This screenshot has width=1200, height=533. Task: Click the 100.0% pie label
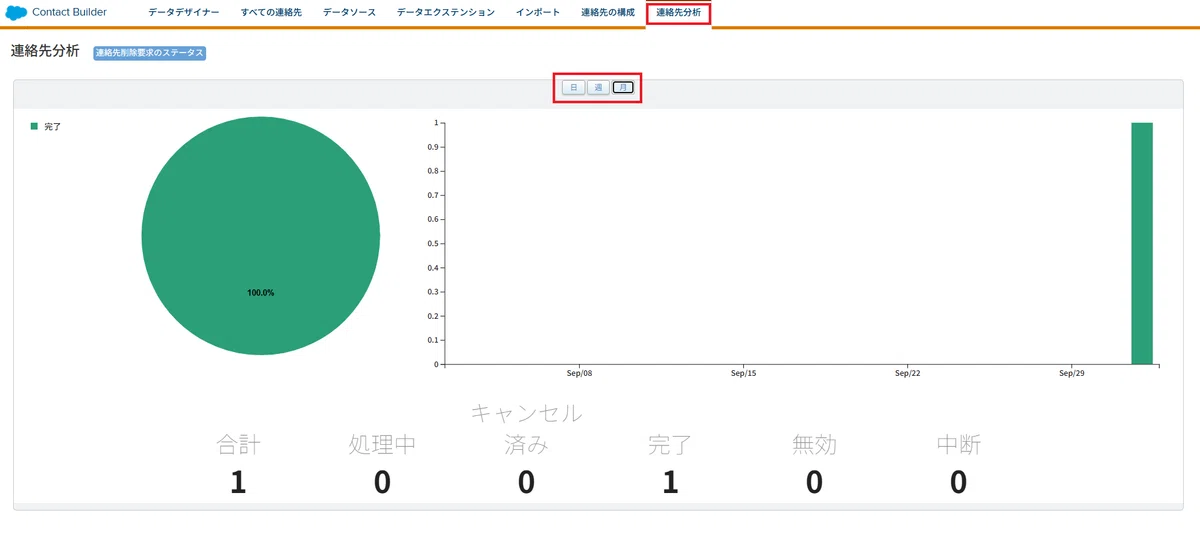tap(261, 293)
